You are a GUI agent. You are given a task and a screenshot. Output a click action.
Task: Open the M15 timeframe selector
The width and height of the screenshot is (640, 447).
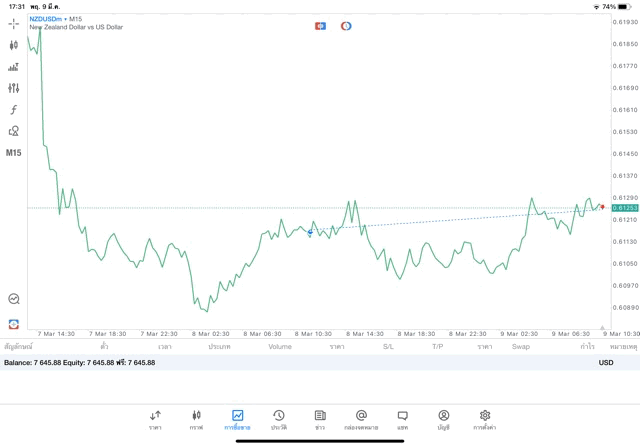[13, 153]
